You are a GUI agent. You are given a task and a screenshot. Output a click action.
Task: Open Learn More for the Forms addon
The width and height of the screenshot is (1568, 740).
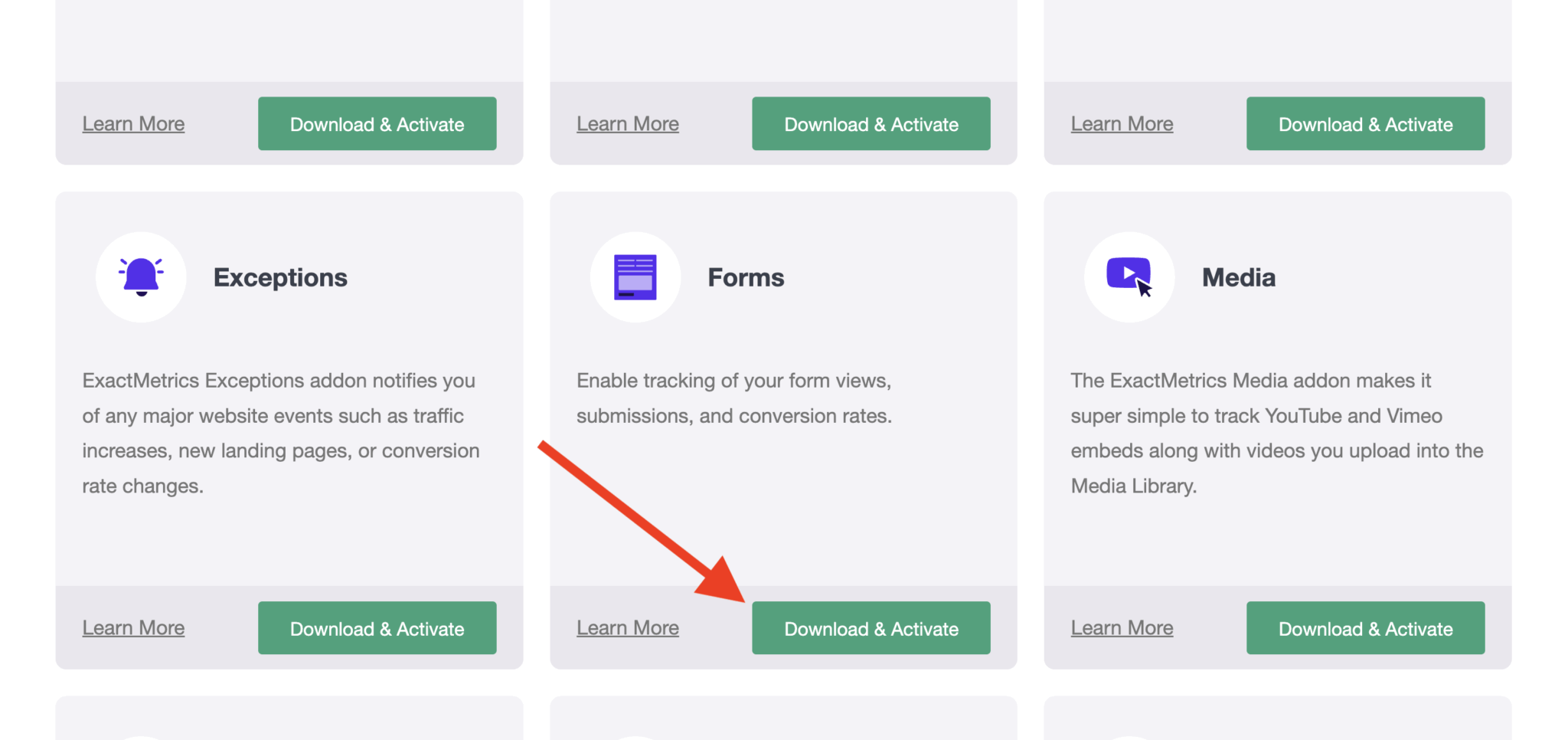coord(627,627)
